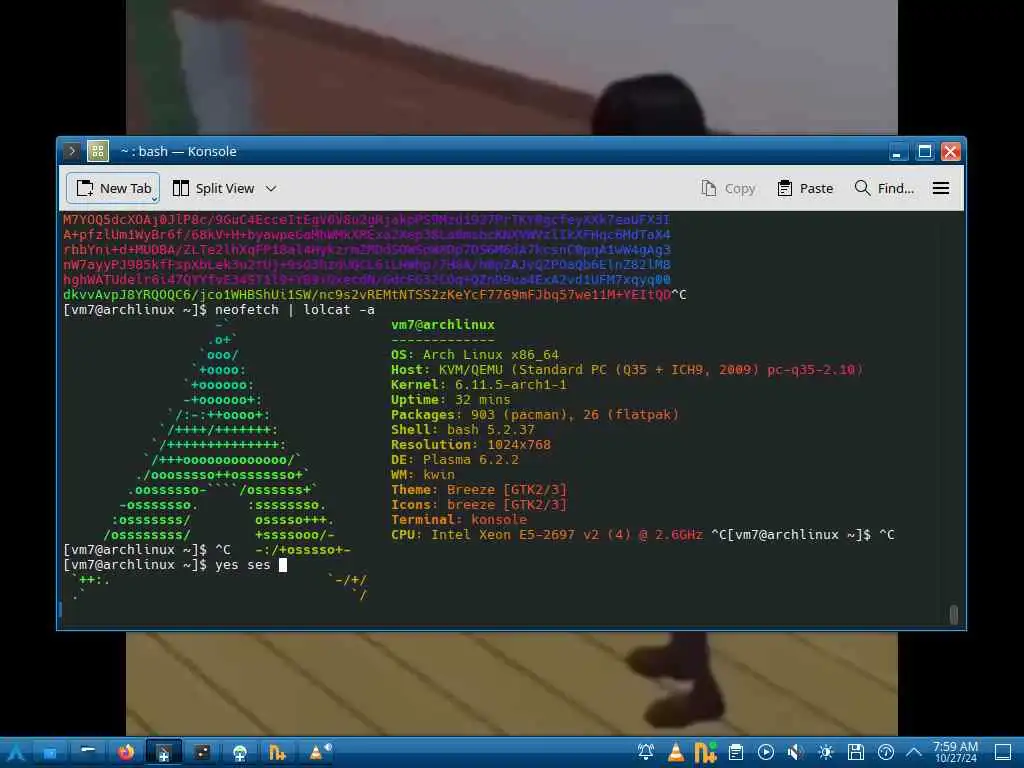Click the grid icon next to Konsole title
The width and height of the screenshot is (1024, 768).
pyautogui.click(x=98, y=152)
